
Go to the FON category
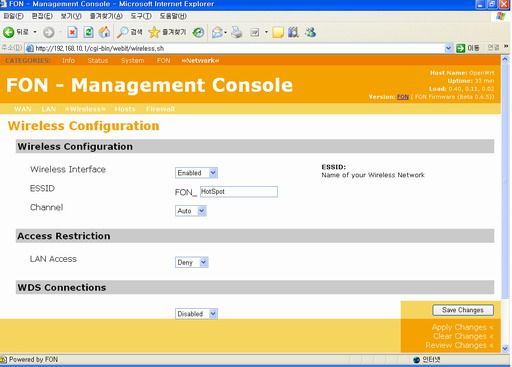click(163, 60)
